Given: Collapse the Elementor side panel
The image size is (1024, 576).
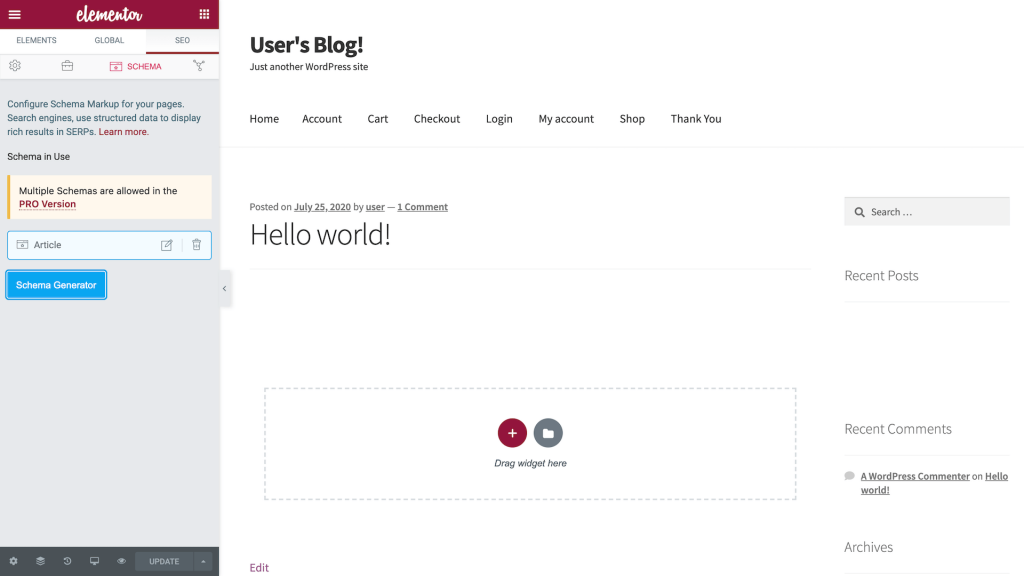Looking at the screenshot, I should (224, 288).
